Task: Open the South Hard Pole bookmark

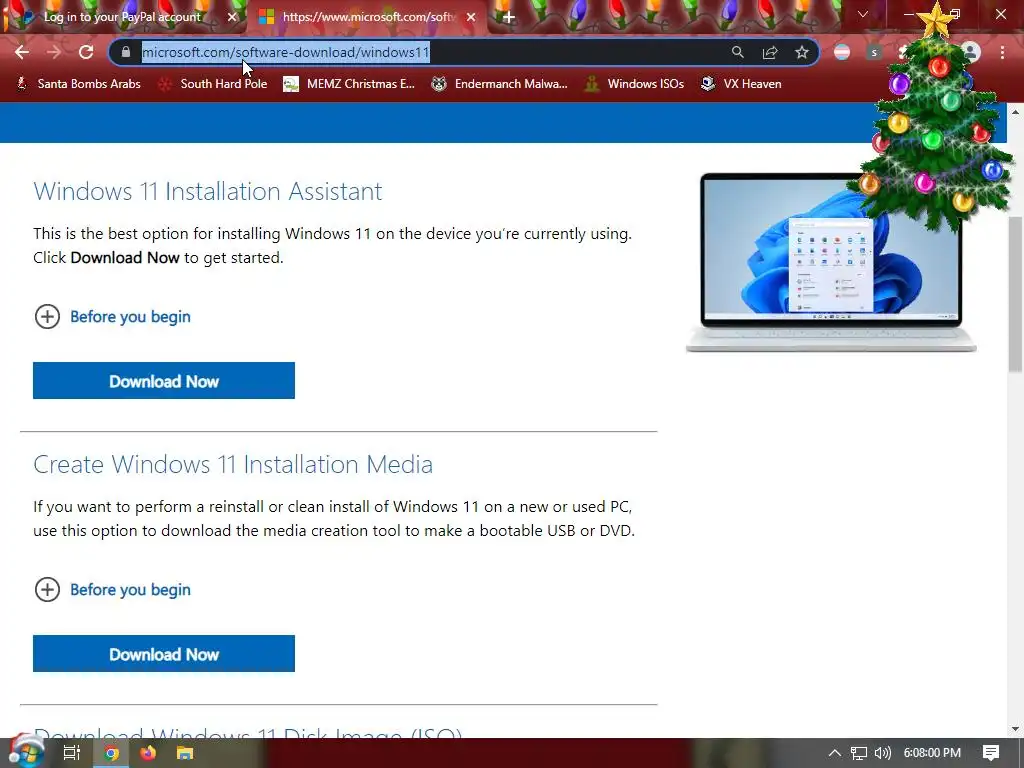Action: coord(213,84)
